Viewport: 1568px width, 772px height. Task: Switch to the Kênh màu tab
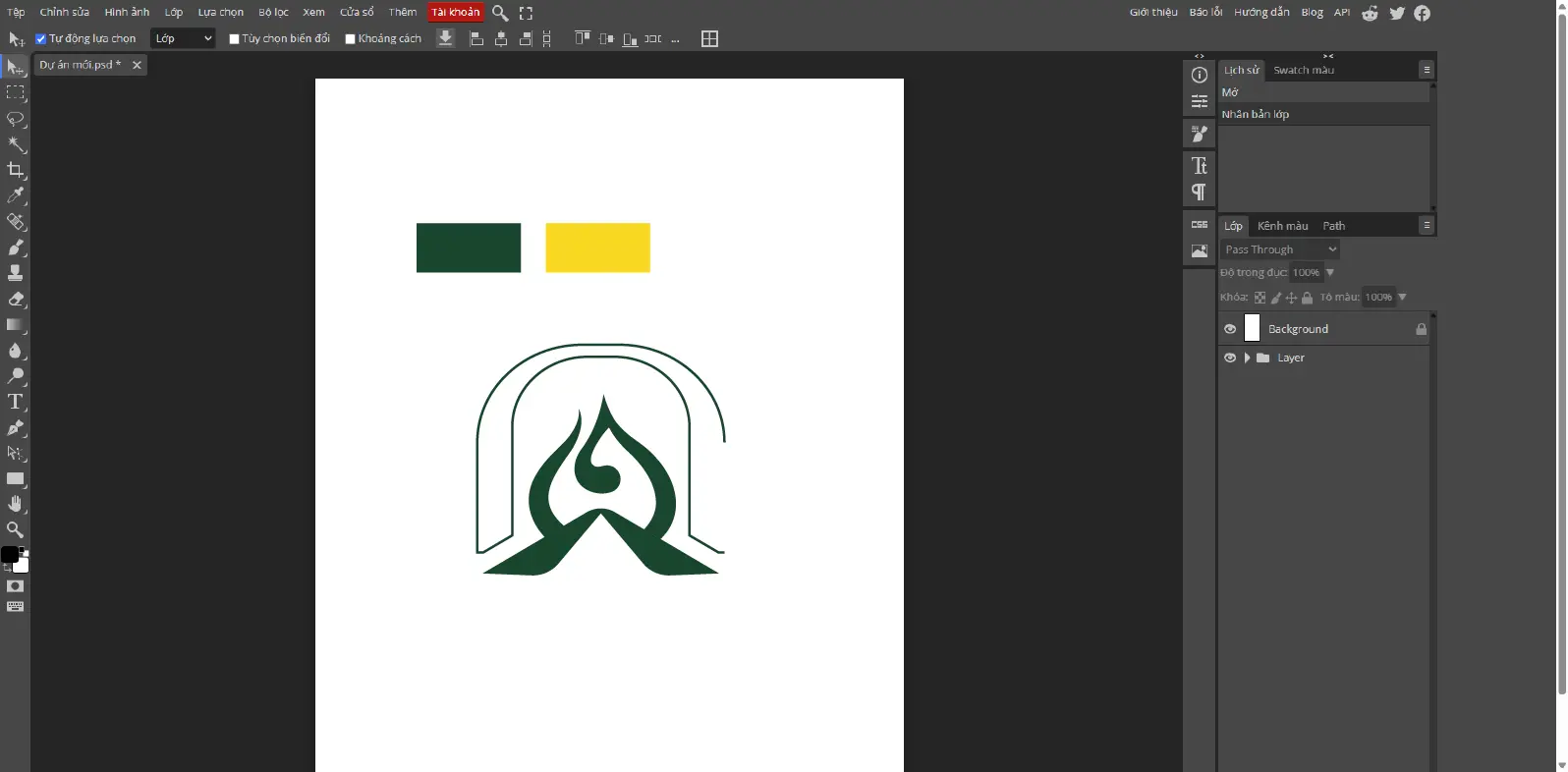point(1282,226)
